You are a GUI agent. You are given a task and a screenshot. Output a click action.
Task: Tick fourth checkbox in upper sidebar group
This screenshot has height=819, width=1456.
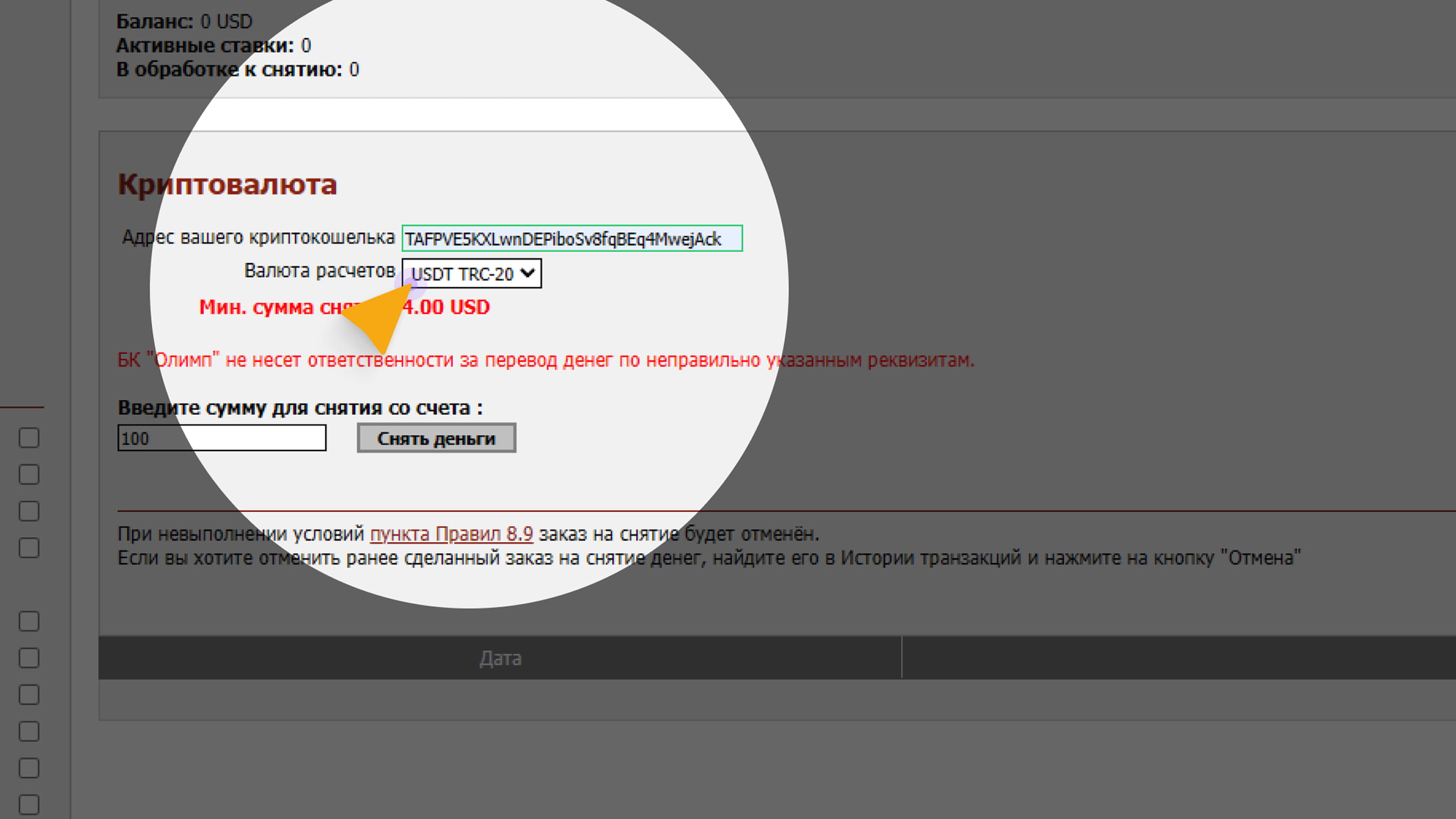click(x=29, y=548)
